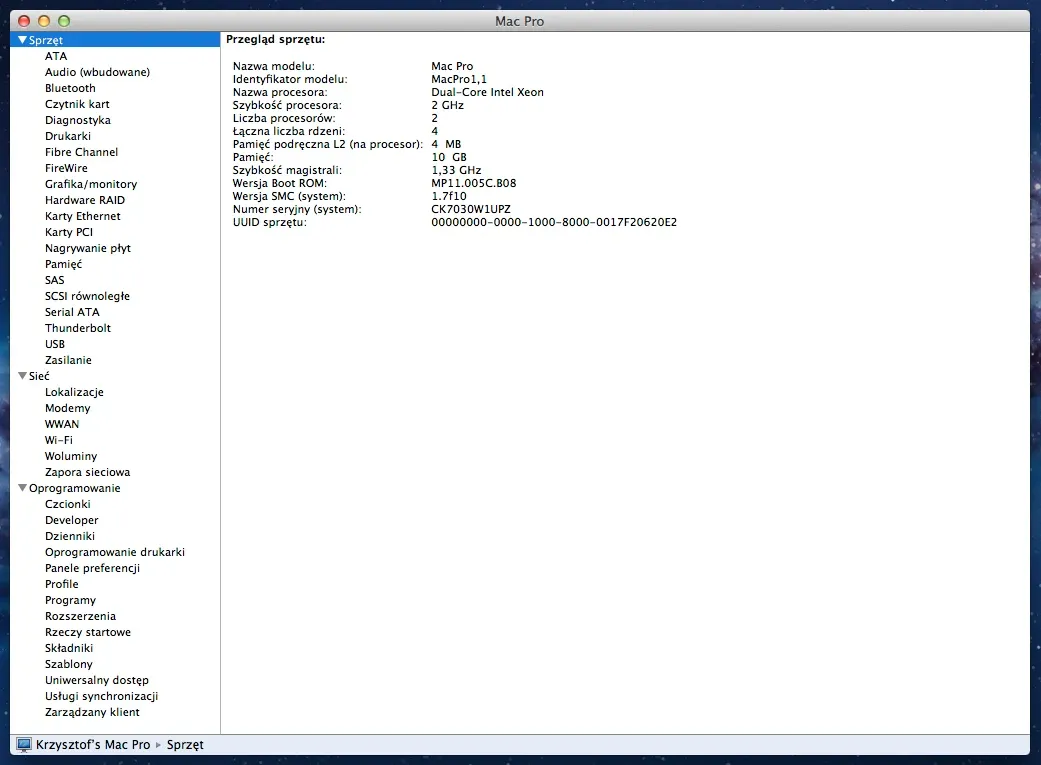Open the Fibre Channel section
The image size is (1041, 765).
tap(81, 152)
